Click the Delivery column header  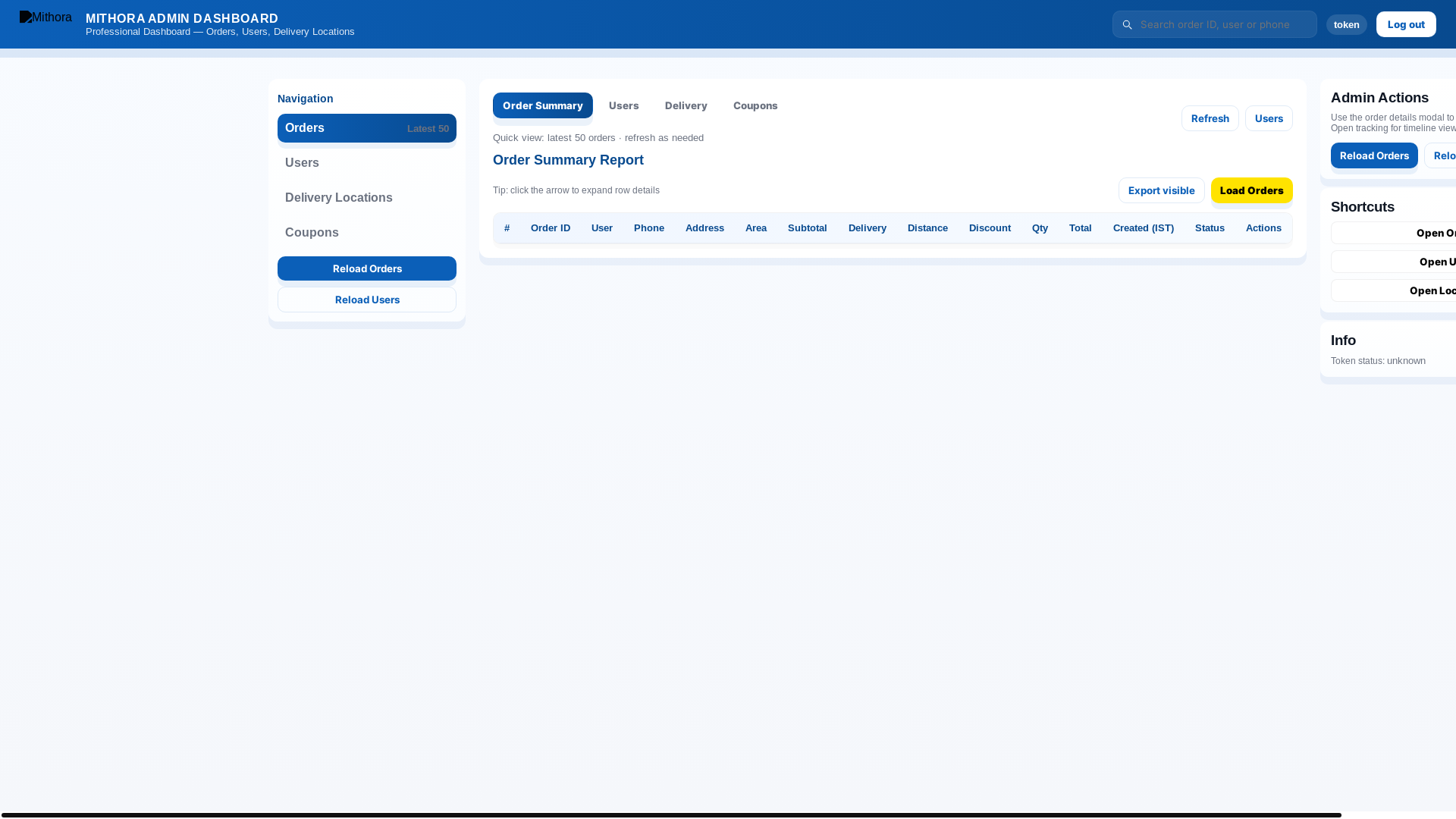point(868,228)
